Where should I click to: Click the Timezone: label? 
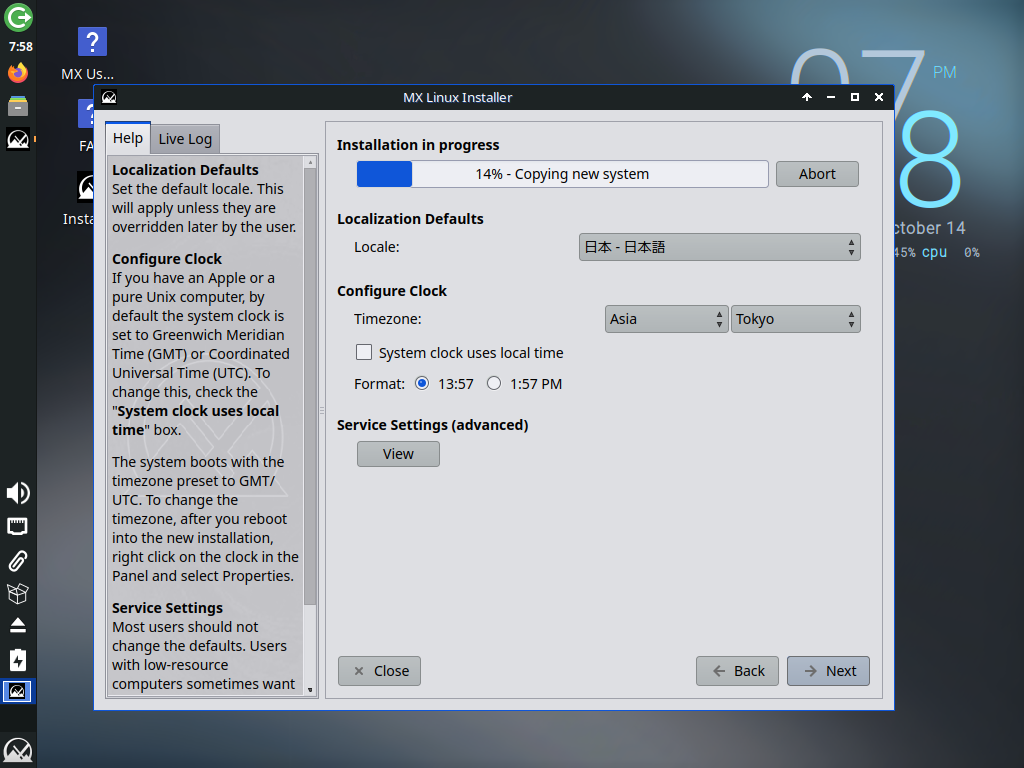[x=388, y=319]
